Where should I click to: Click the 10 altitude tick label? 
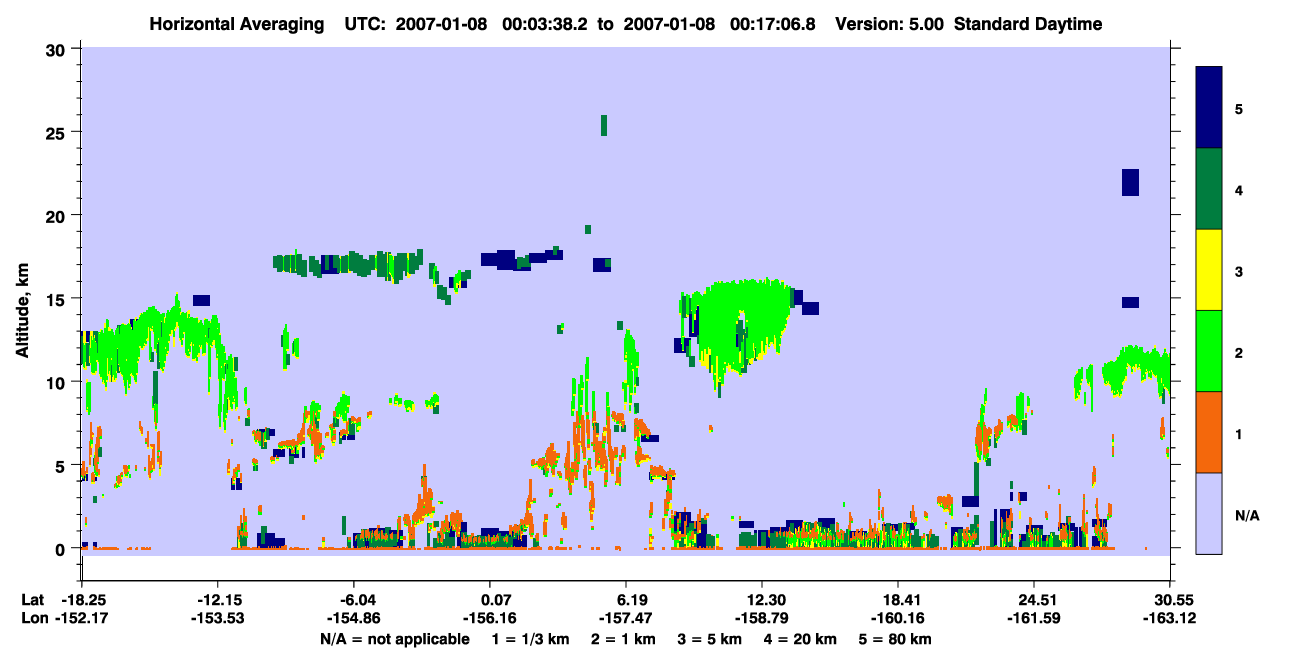click(58, 382)
